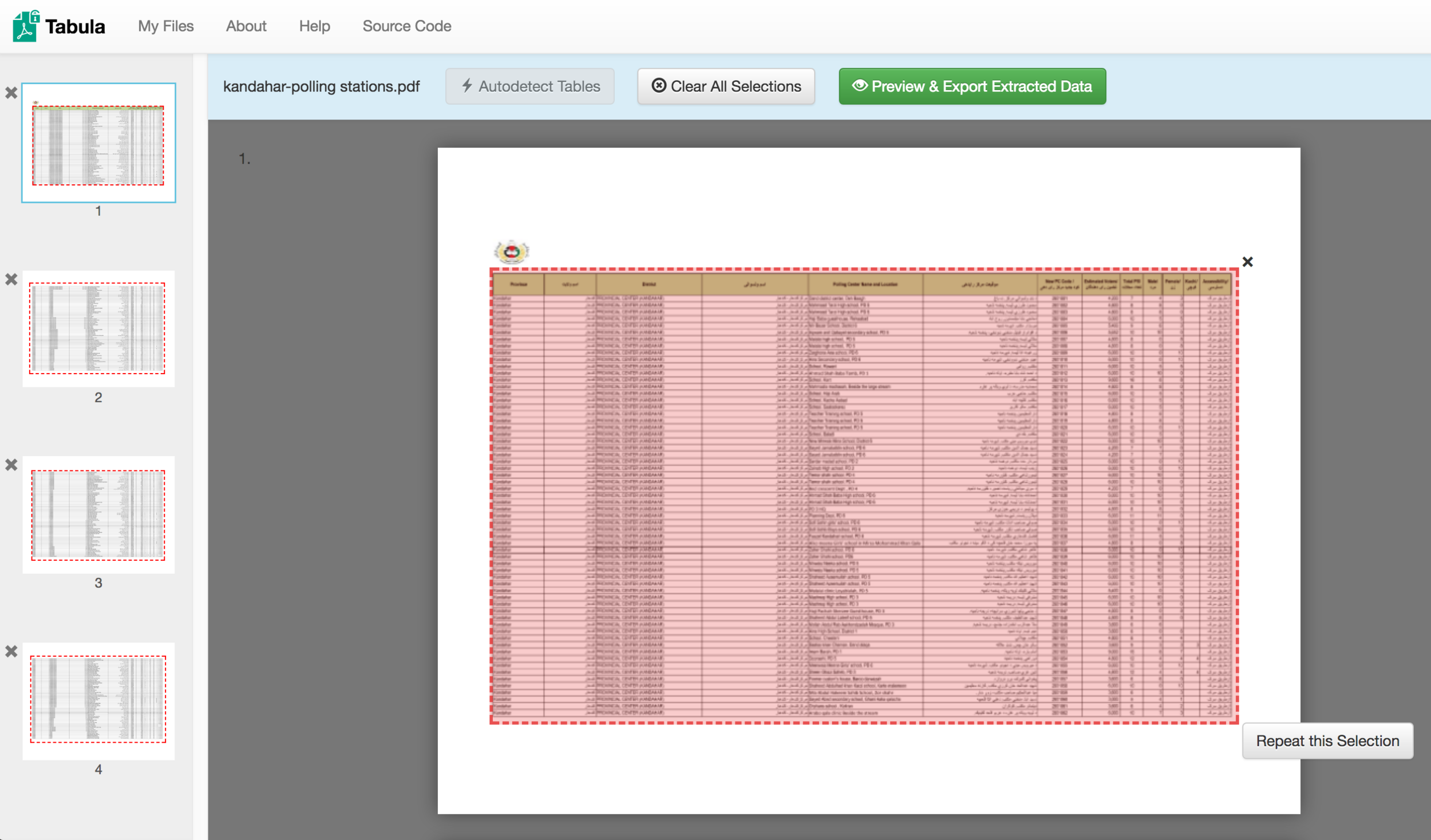Click the eye icon on Preview button
Image resolution: width=1431 pixels, height=840 pixels.
(859, 86)
